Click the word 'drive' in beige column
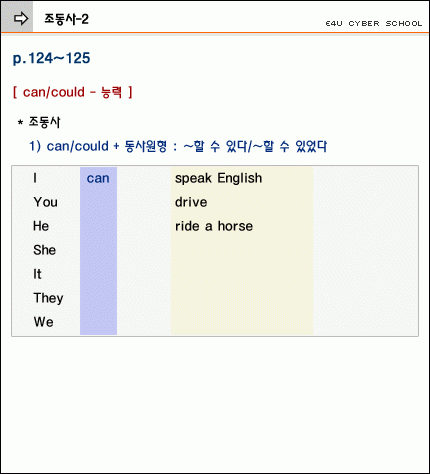 191,202
